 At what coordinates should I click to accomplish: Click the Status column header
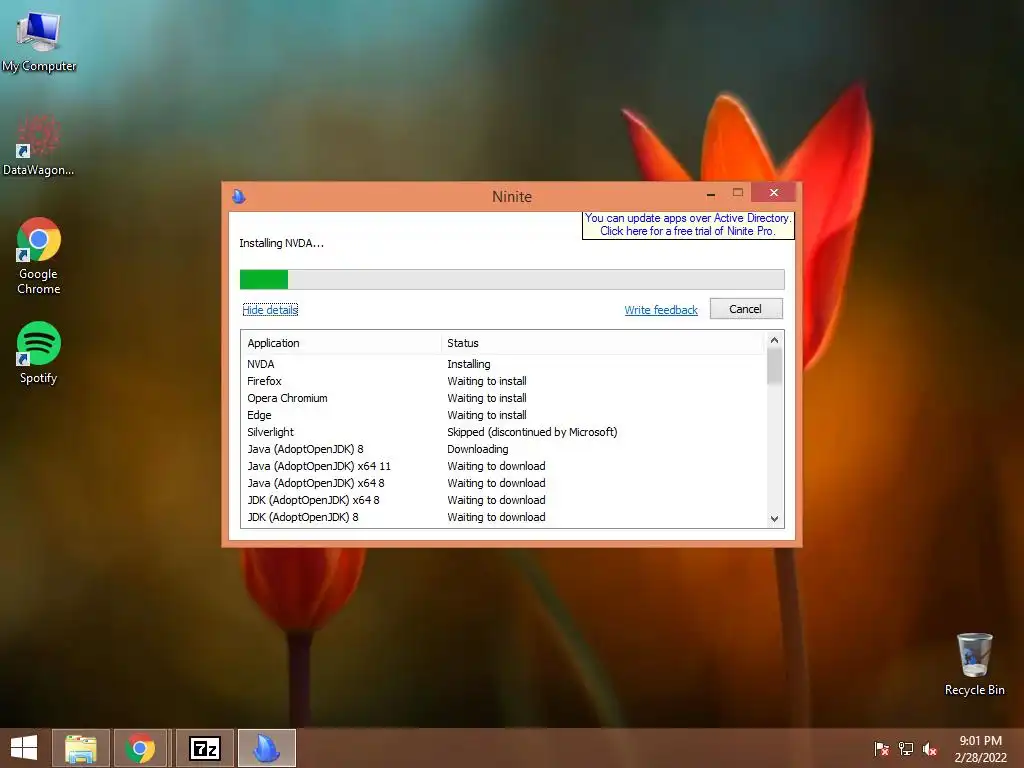click(x=602, y=343)
